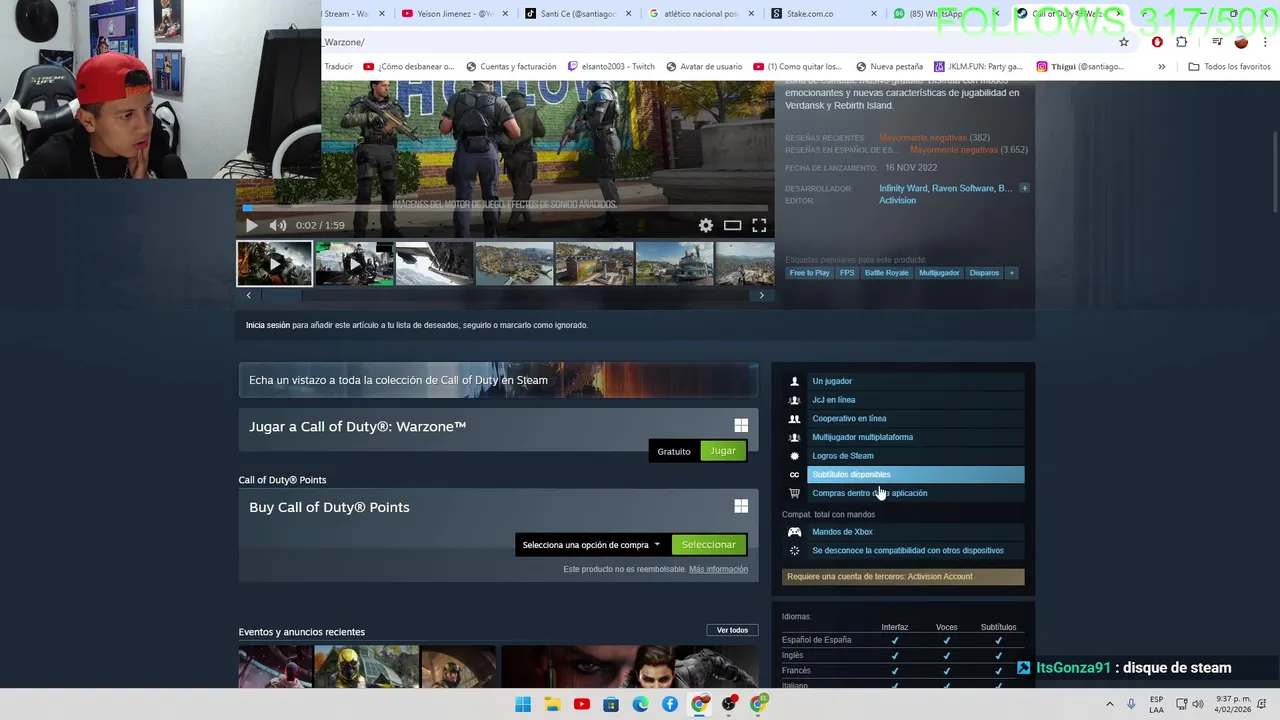This screenshot has height=720, width=1280.
Task: Open 'elsanto2003 - Twitch' bookmark
Action: tap(610, 67)
